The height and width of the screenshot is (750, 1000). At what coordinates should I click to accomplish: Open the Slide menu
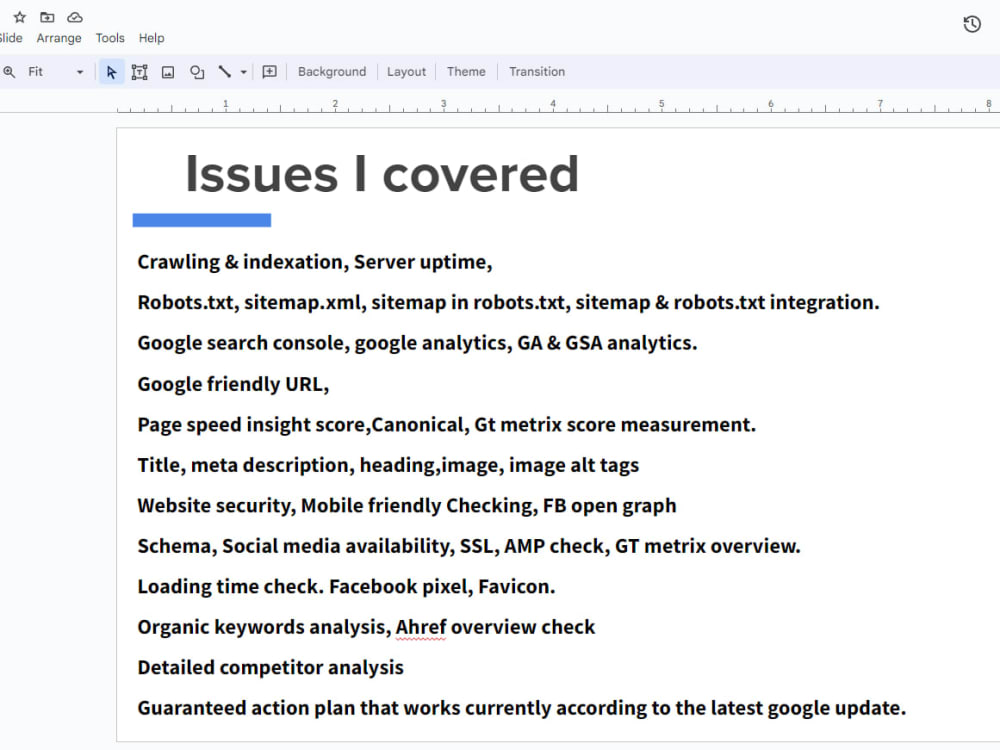(x=11, y=38)
